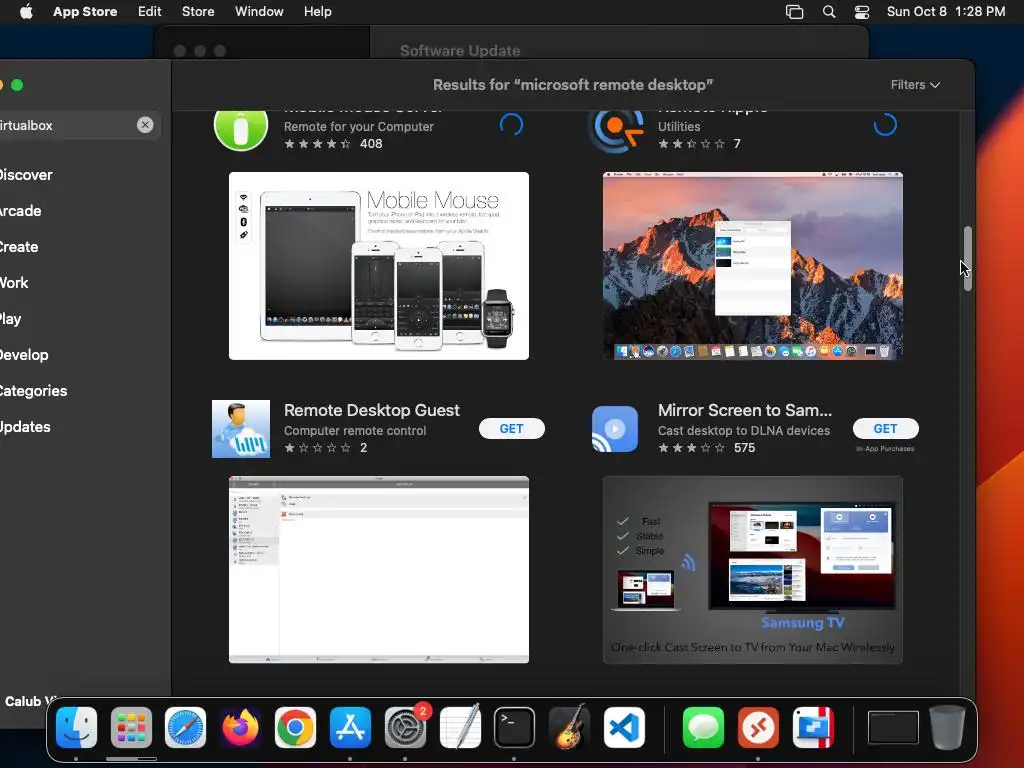Open the Trash in the Dock
This screenshot has width=1024, height=768.
(x=948, y=728)
